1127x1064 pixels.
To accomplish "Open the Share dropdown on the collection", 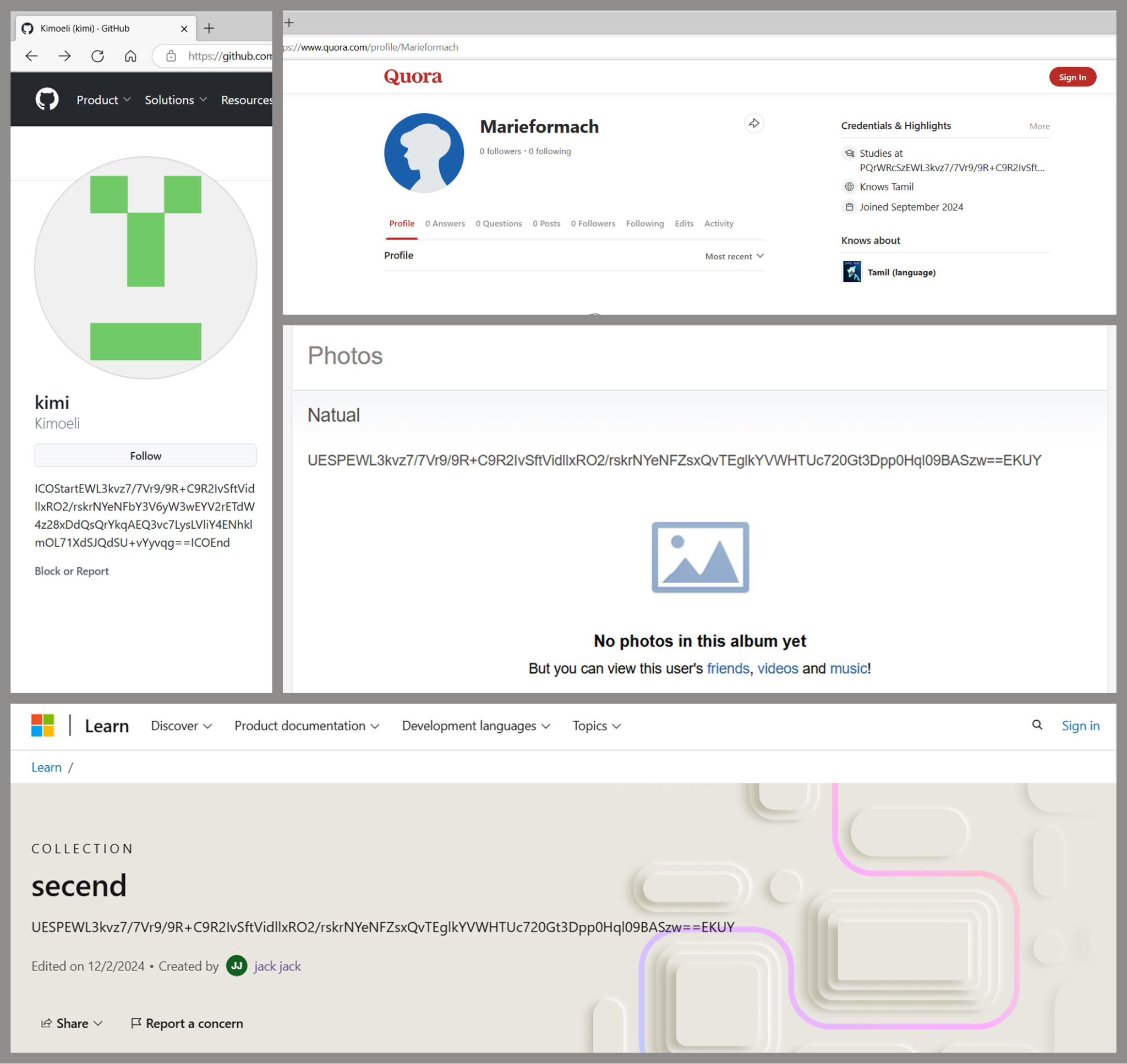I will point(72,1024).
